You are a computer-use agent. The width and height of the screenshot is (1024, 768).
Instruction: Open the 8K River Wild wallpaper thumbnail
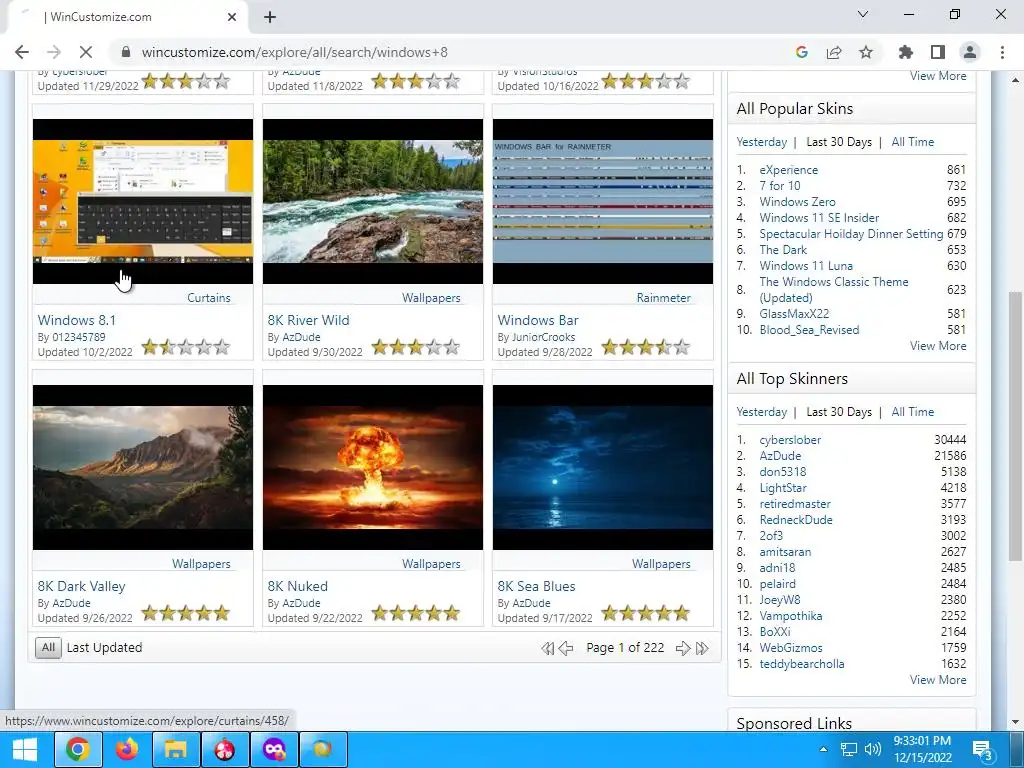(x=373, y=201)
